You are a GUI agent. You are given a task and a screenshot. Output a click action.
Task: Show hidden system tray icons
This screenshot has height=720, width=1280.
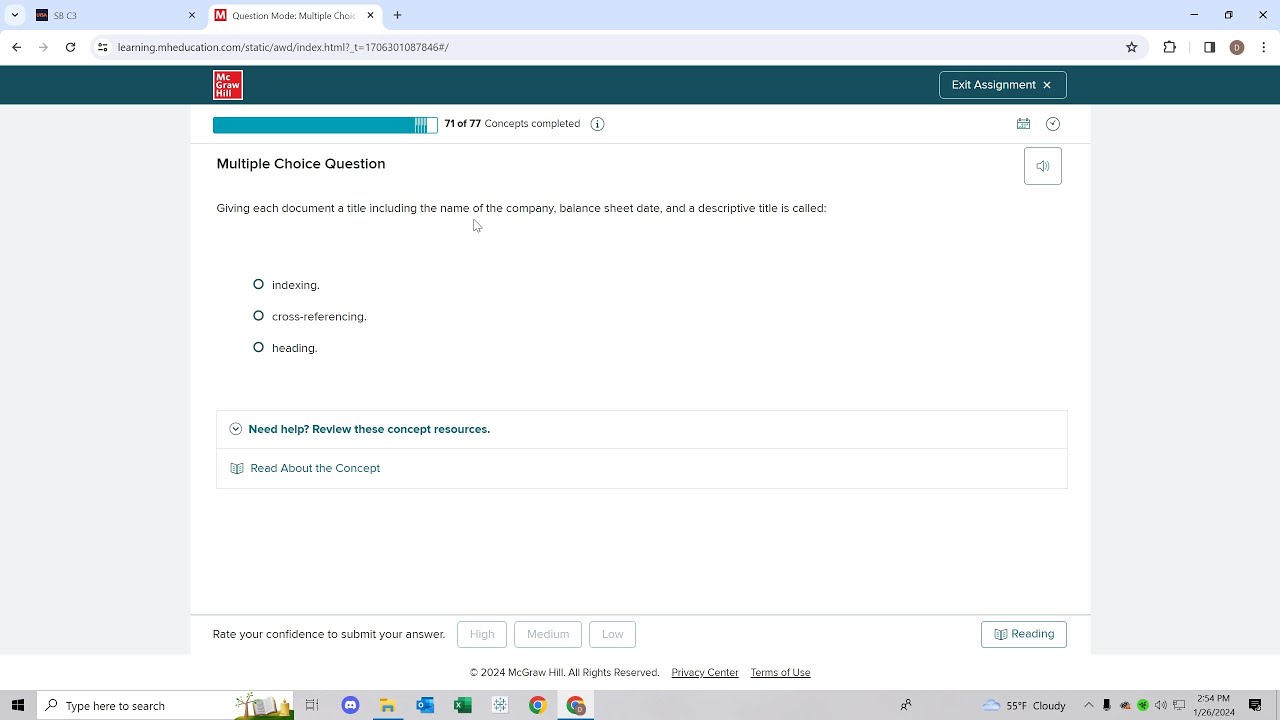(1089, 705)
